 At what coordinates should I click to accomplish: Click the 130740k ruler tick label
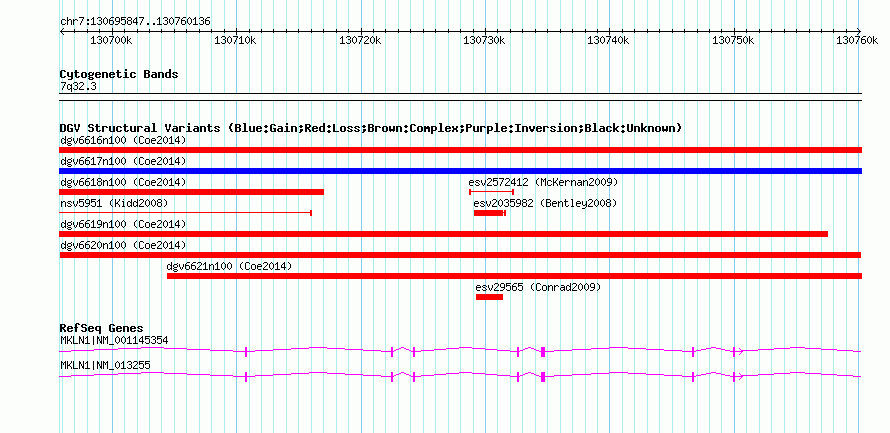point(608,40)
